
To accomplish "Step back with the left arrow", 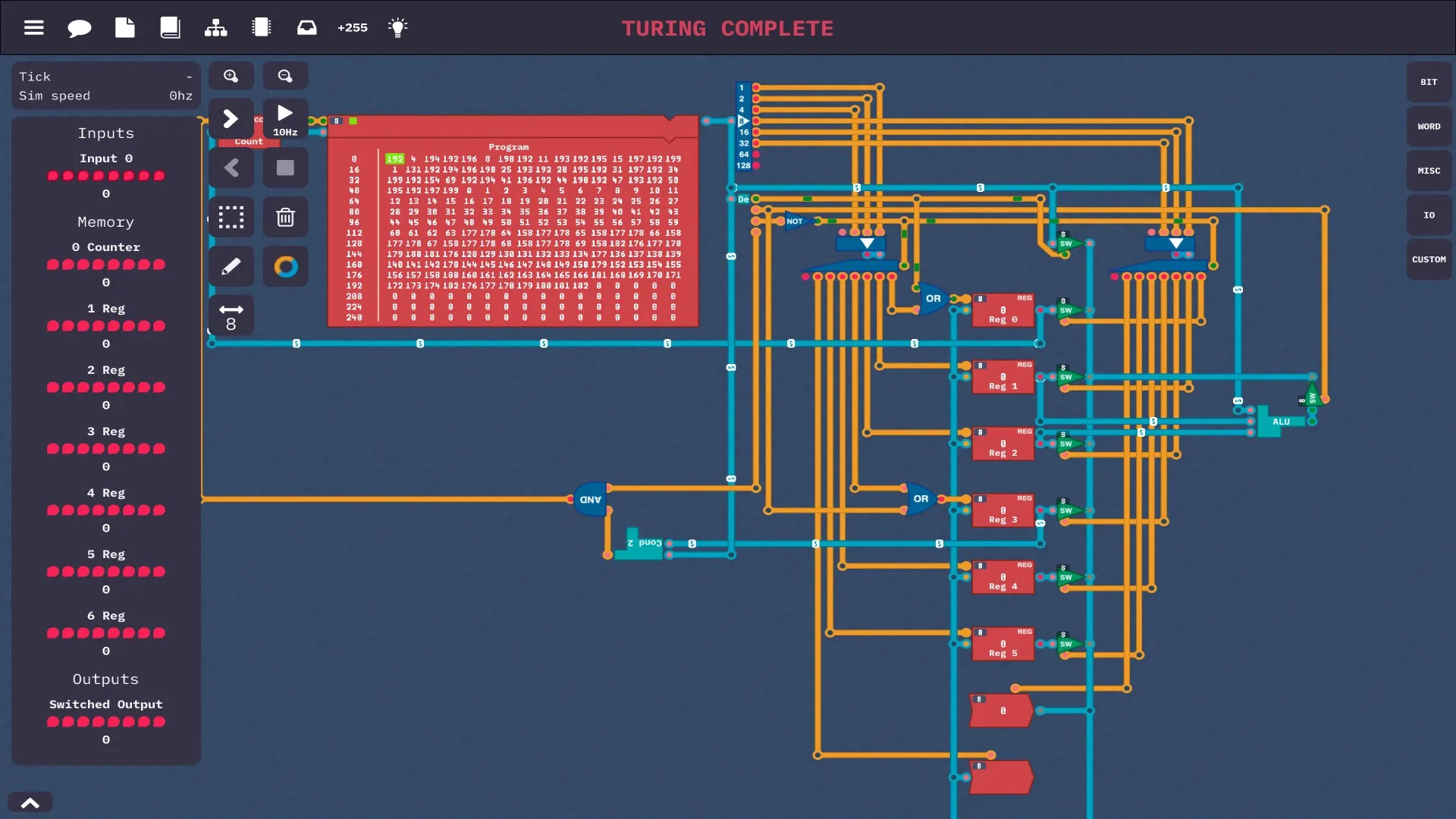I will pos(231,168).
